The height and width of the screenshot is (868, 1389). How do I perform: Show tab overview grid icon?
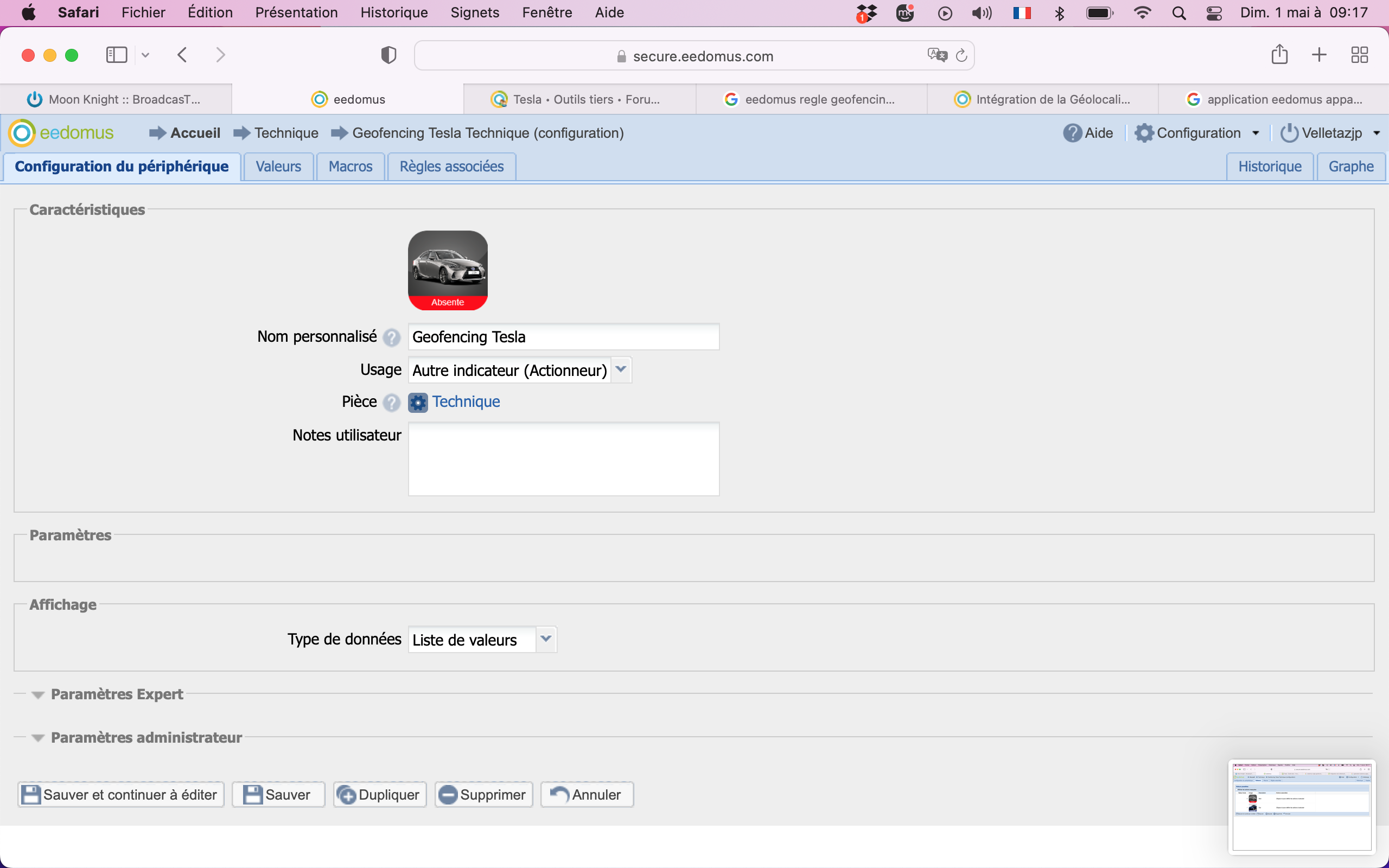tap(1359, 55)
